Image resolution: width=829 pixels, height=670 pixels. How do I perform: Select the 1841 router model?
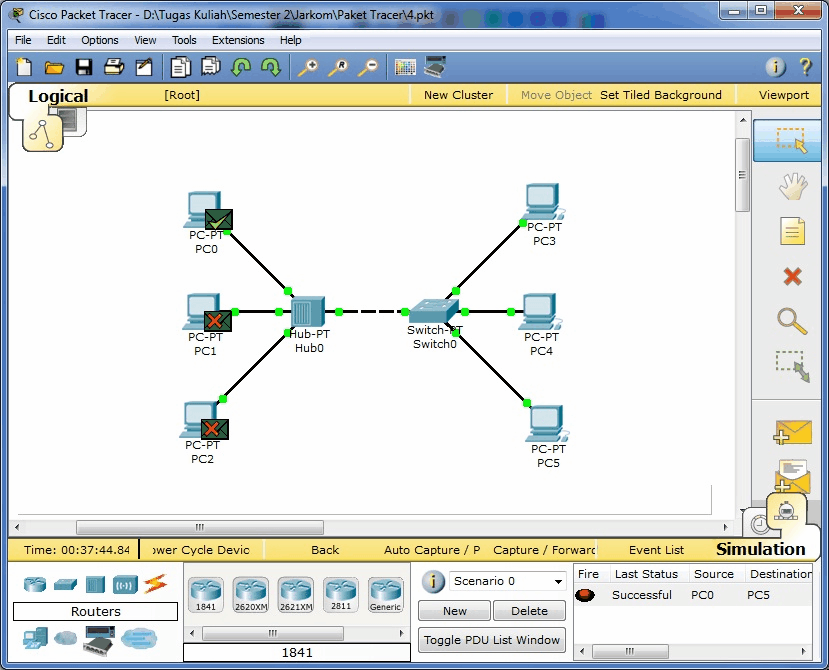(x=205, y=591)
